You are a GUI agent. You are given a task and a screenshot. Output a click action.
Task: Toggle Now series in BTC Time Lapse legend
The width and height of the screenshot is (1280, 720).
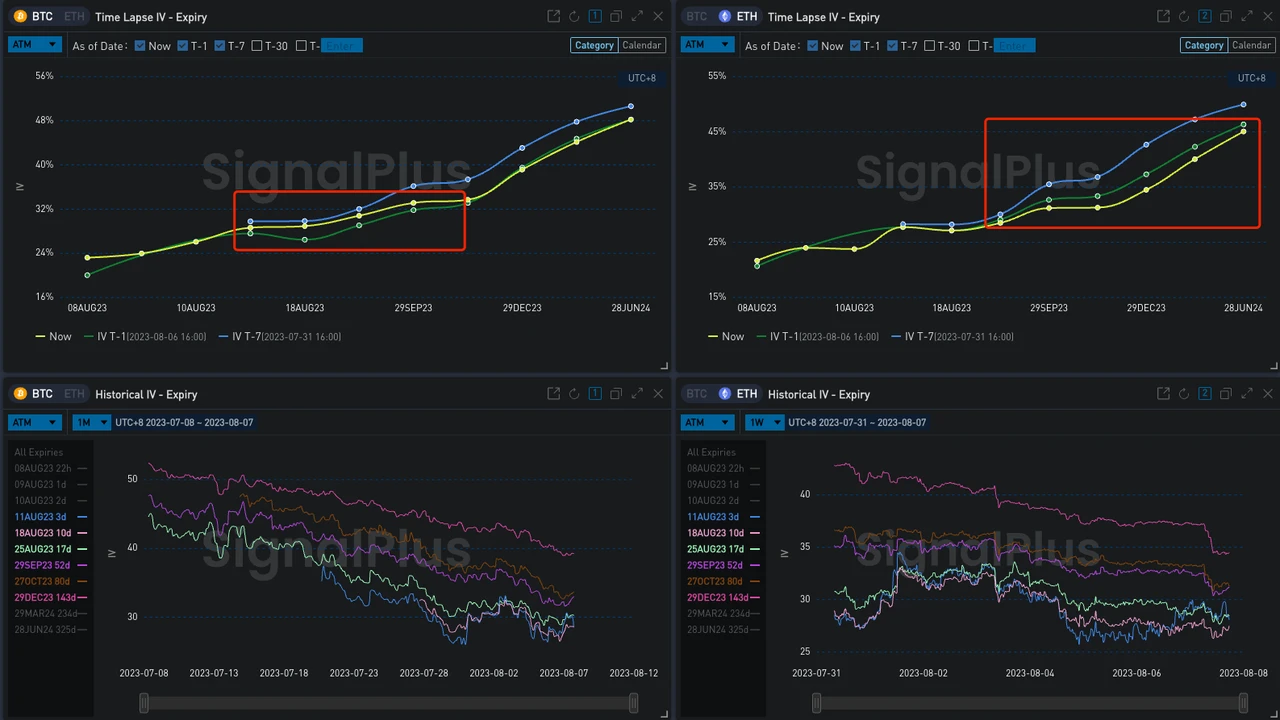pyautogui.click(x=54, y=337)
